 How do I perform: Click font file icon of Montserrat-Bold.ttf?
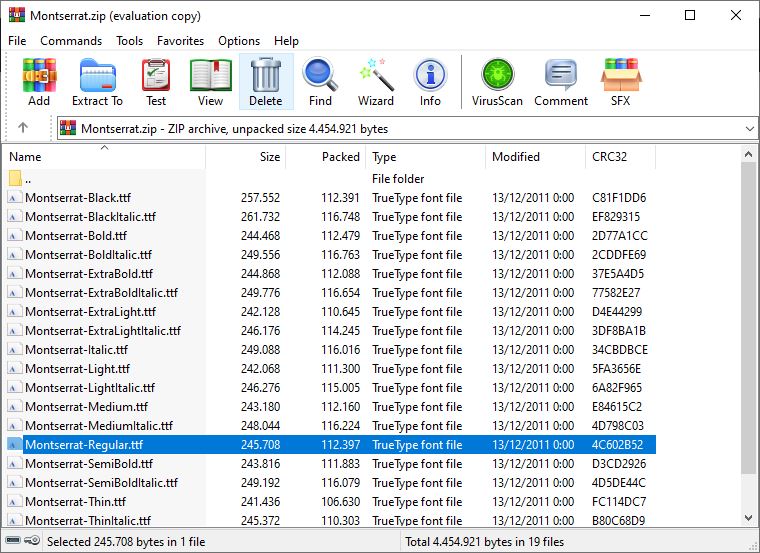(14, 236)
